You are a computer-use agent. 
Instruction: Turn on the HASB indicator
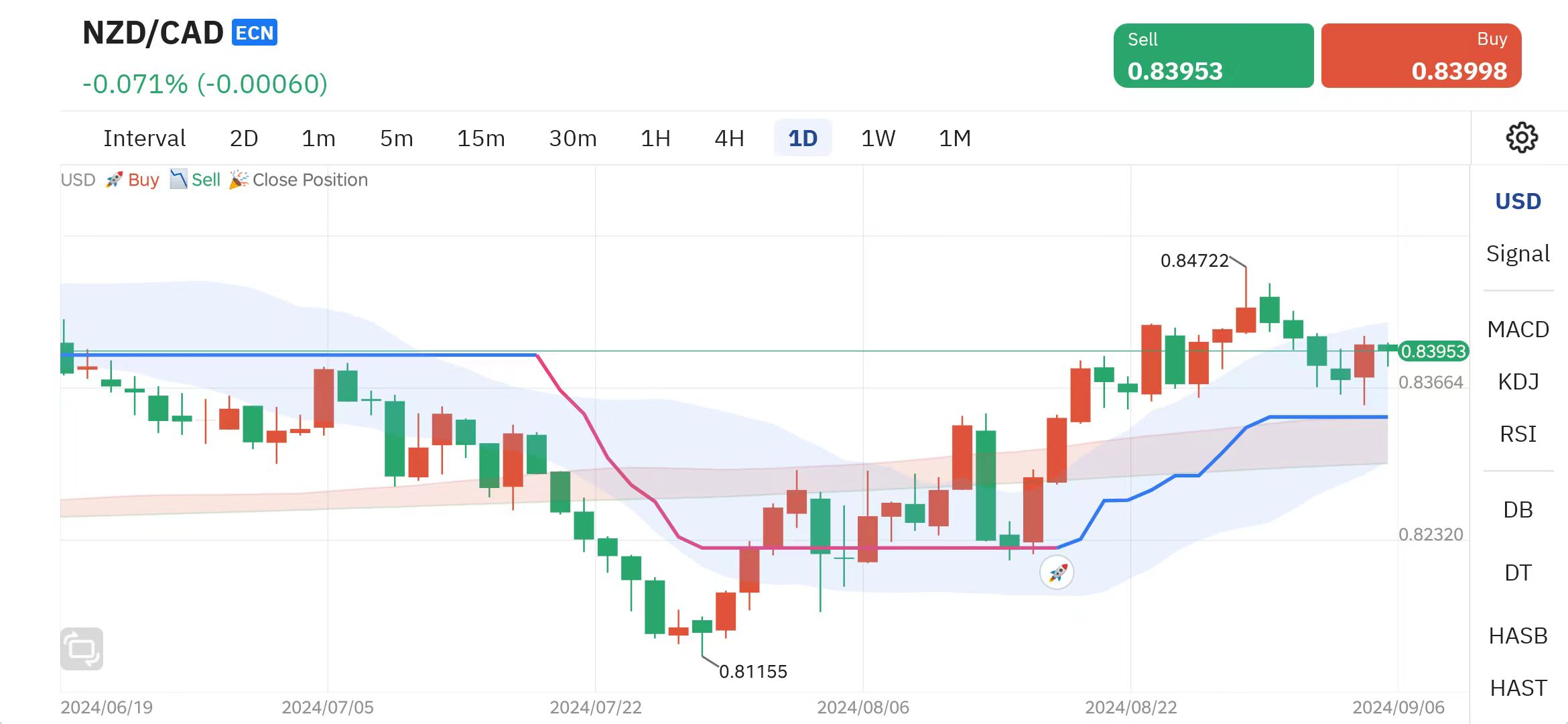coord(1518,636)
